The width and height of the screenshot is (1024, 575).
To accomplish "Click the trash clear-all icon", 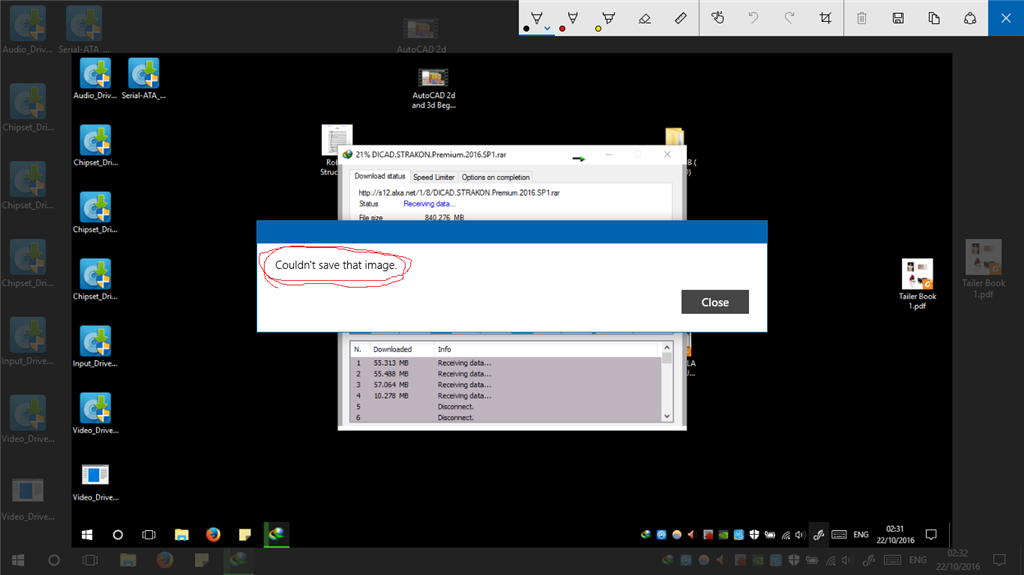I will click(x=862, y=18).
